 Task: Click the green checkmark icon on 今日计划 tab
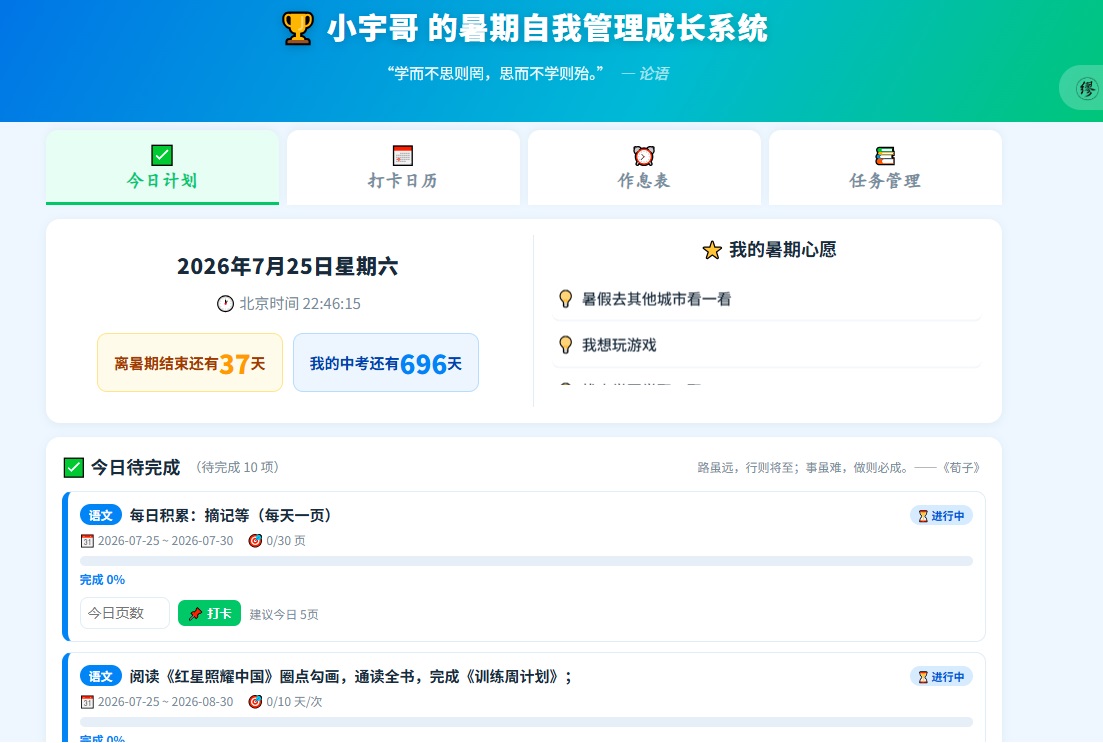[x=162, y=155]
